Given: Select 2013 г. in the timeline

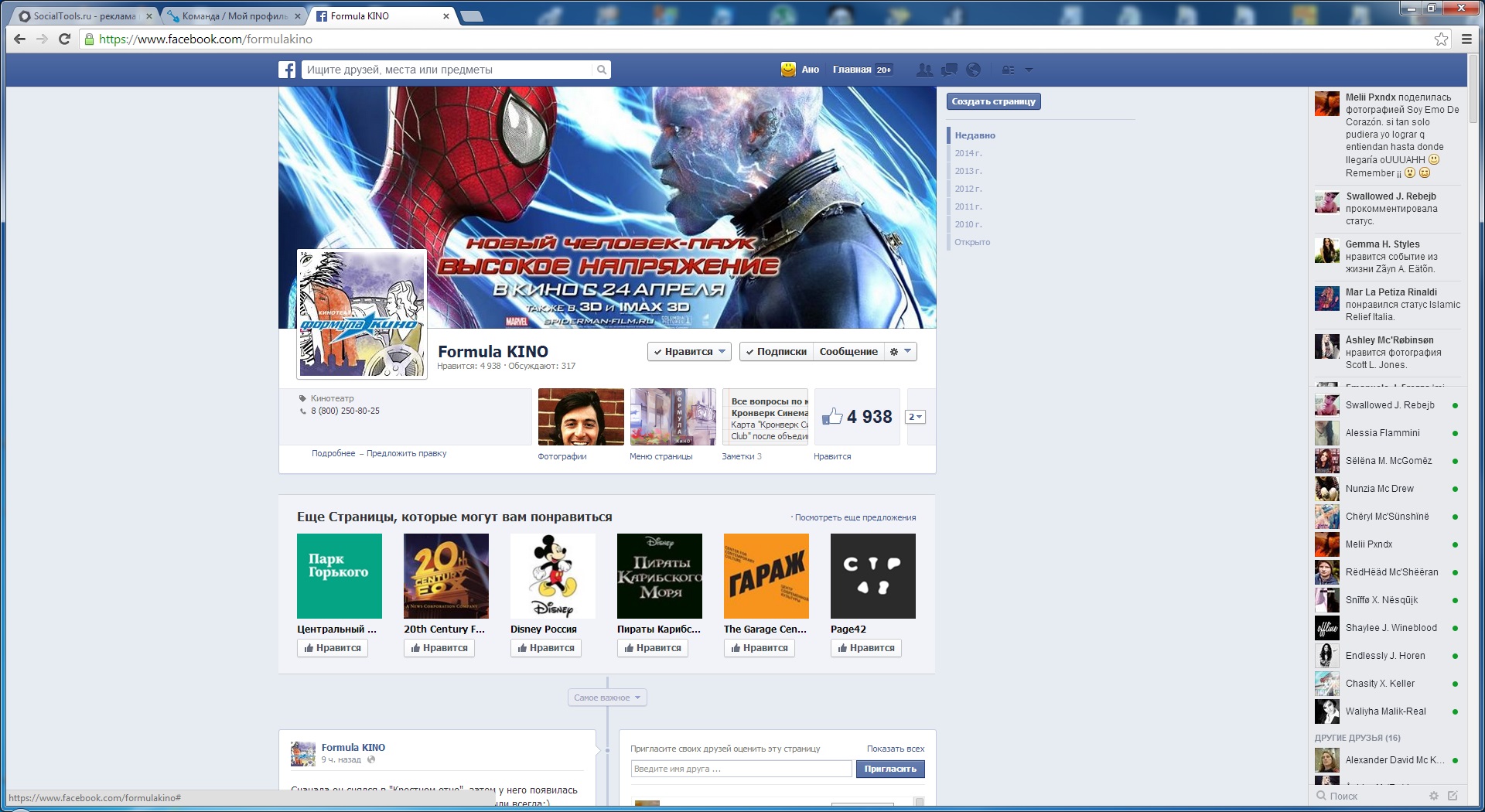Looking at the screenshot, I should (968, 171).
